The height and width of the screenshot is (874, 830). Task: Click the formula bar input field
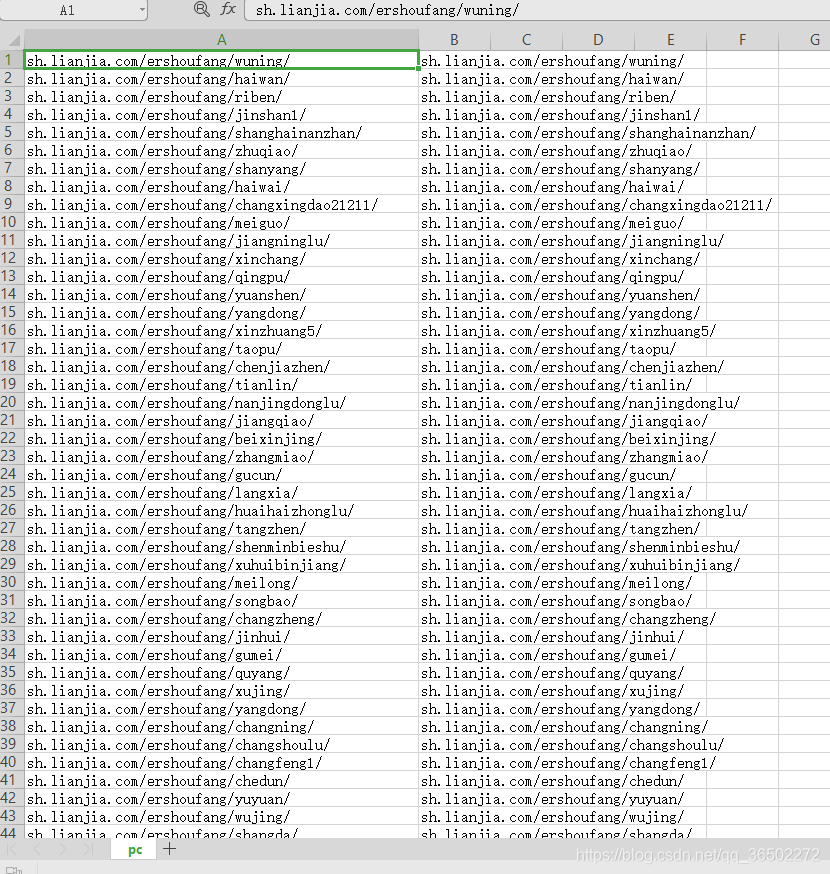click(537, 10)
